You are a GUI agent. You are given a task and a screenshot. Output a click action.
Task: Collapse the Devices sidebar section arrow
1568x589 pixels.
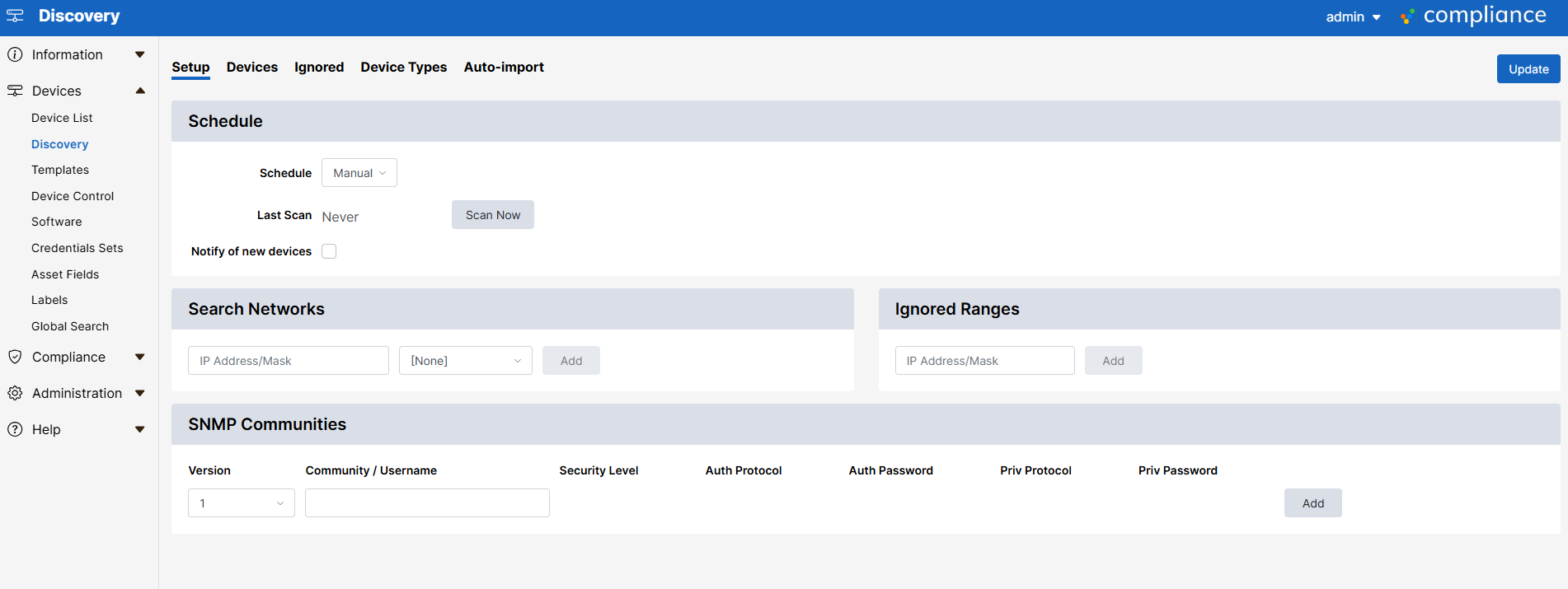(x=140, y=91)
